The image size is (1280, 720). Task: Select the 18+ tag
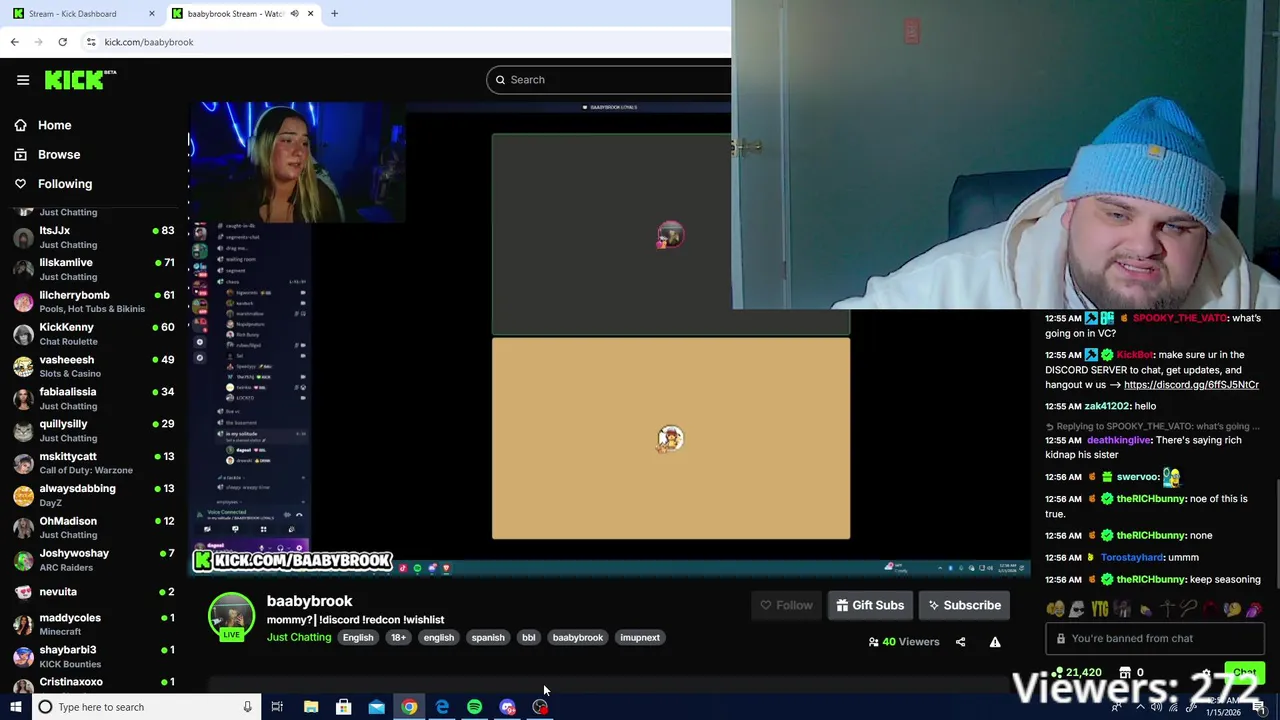(x=398, y=638)
